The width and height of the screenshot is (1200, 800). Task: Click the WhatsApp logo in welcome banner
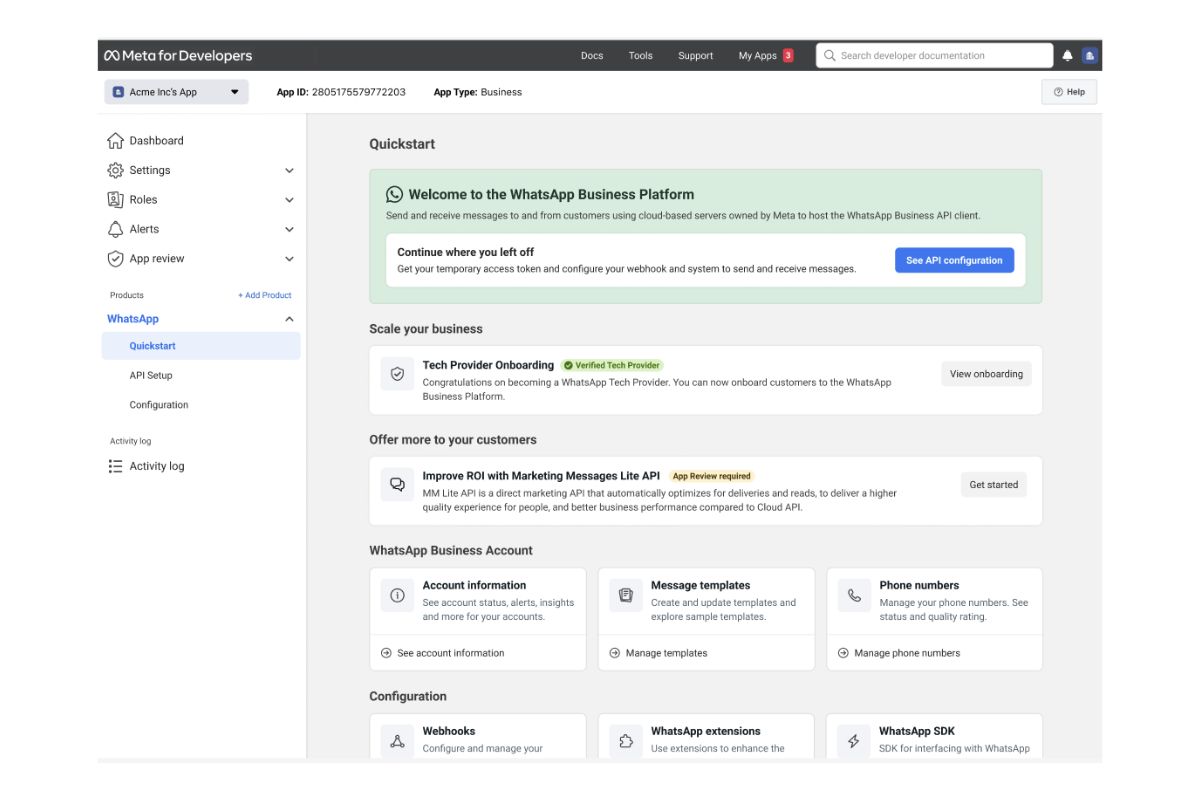tap(395, 195)
